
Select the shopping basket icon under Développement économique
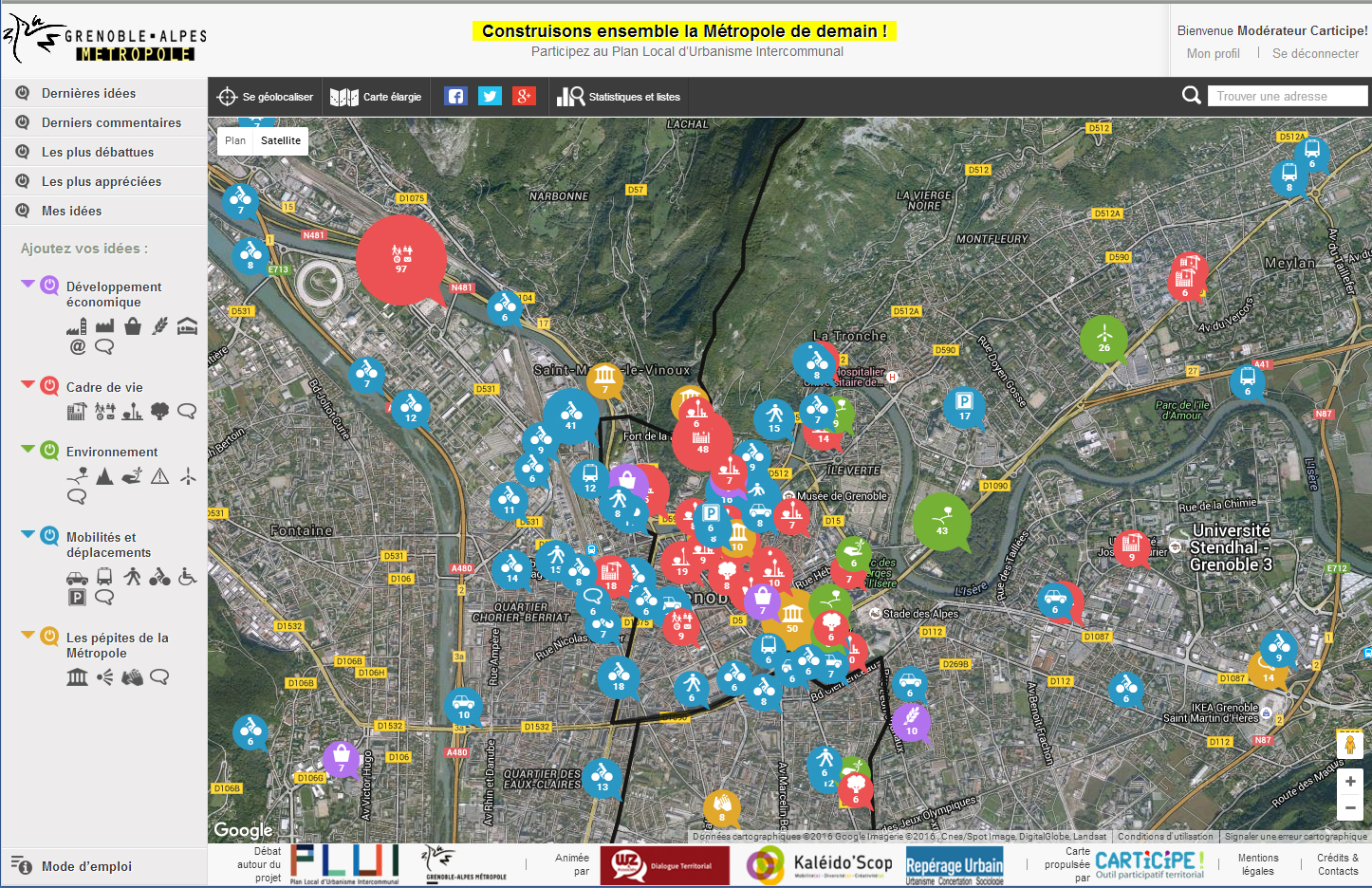pos(133,326)
